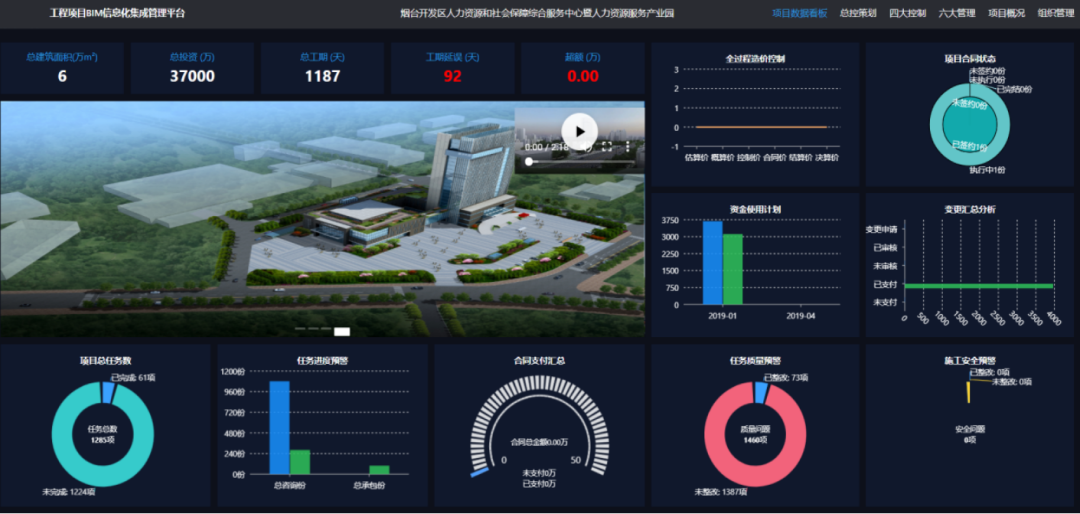This screenshot has width=1080, height=514.
Task: Go to 总控策划 menu item
Action: [858, 13]
